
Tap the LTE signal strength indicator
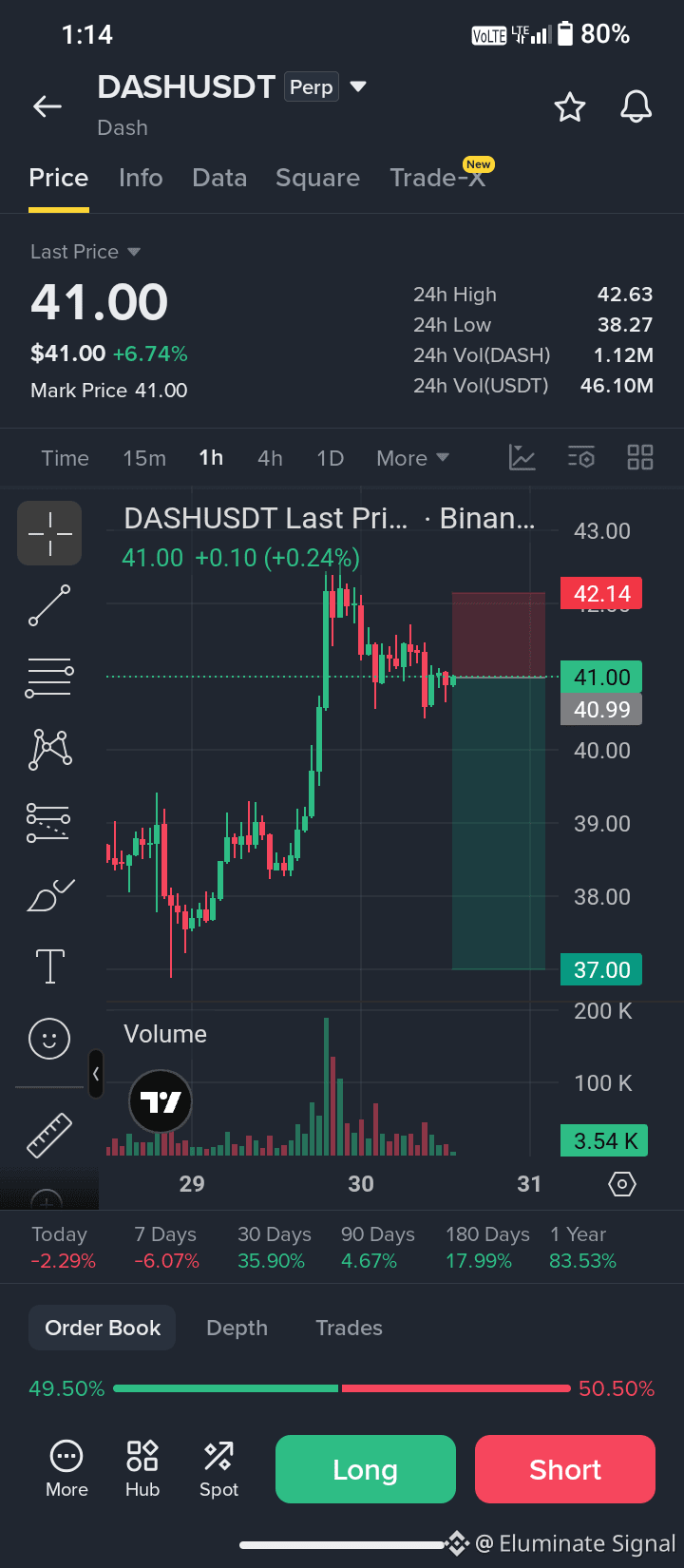click(x=532, y=35)
